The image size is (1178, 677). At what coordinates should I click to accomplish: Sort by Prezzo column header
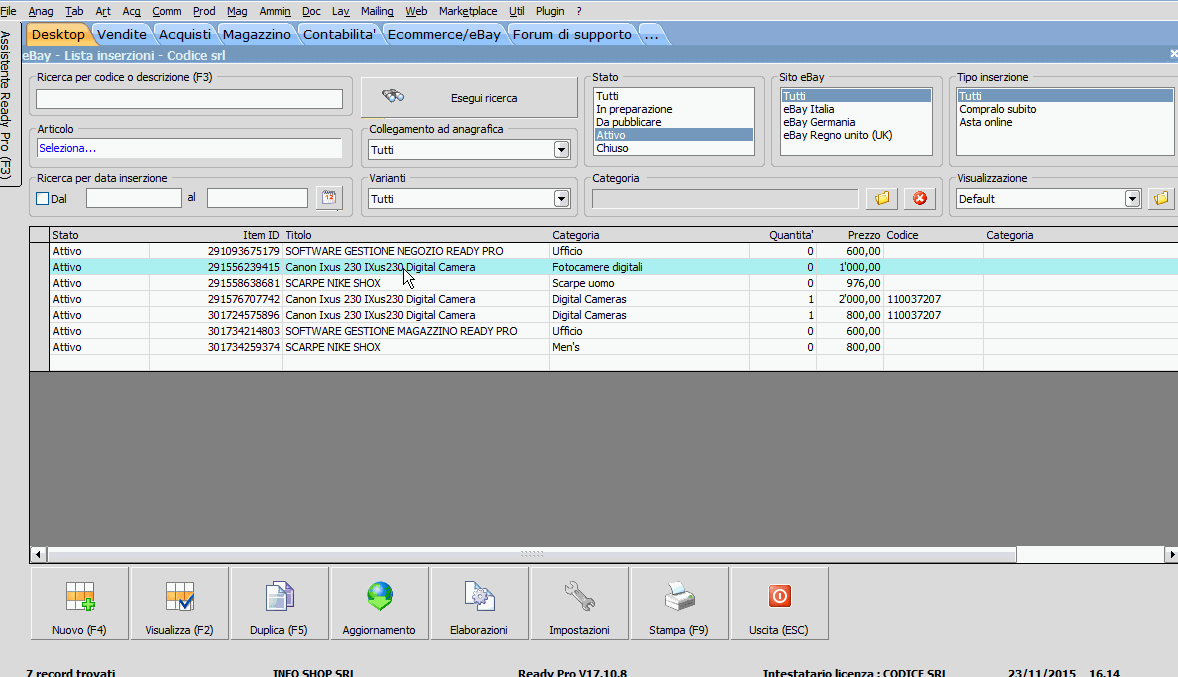pyautogui.click(x=850, y=235)
